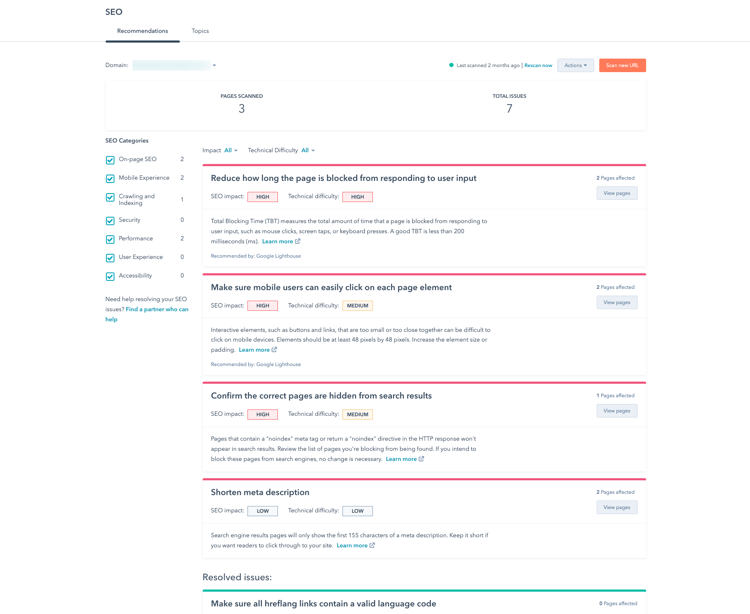
Task: Click 'Make sure mobile users can easily click' heading
Action: point(331,287)
